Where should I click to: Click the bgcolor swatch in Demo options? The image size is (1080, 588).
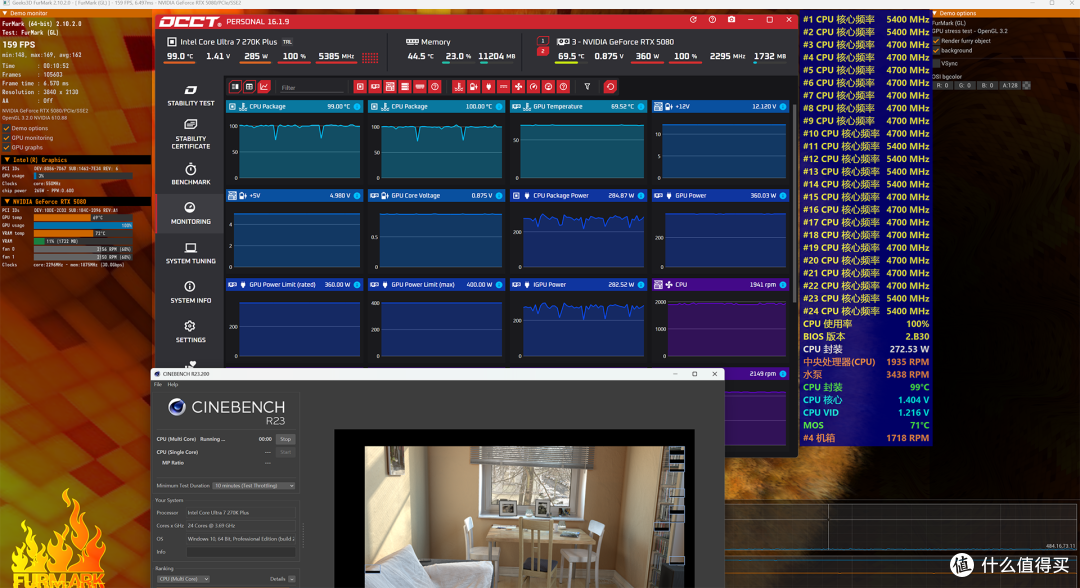pyautogui.click(x=1026, y=85)
